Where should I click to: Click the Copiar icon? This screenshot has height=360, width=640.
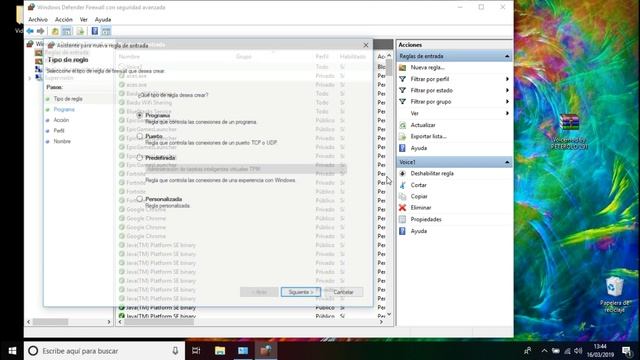pyautogui.click(x=402, y=196)
